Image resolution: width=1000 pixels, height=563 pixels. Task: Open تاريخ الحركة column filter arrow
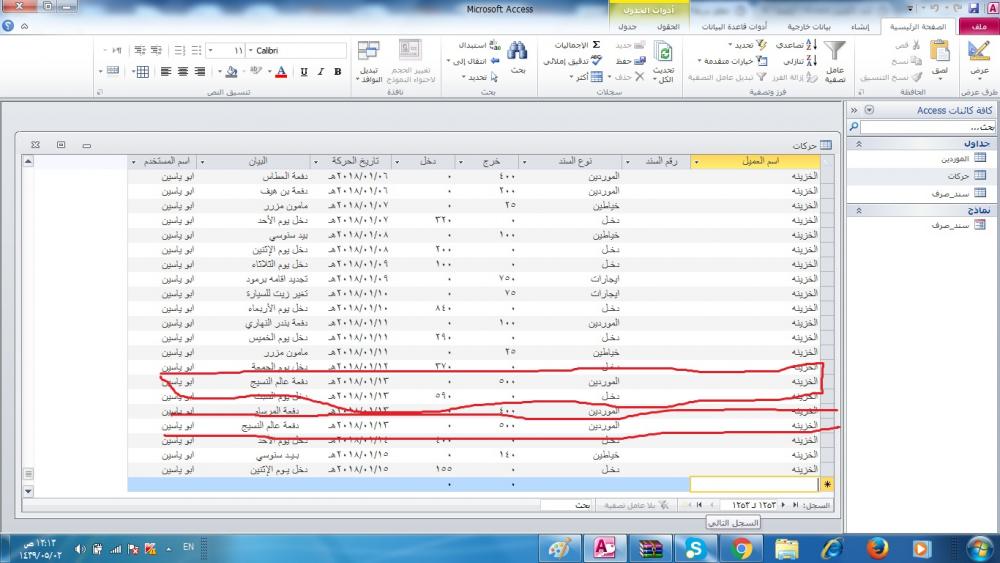click(x=315, y=162)
